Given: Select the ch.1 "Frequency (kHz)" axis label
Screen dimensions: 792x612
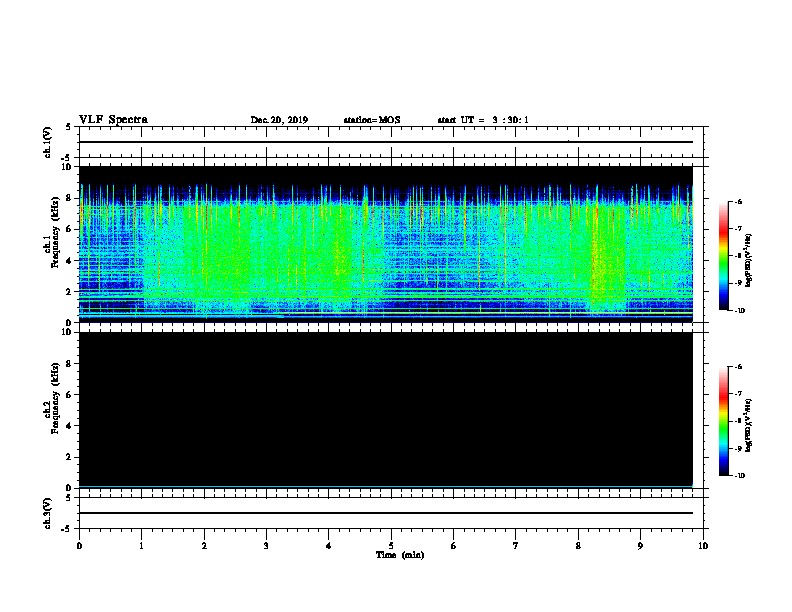Looking at the screenshot, I should click(55, 232).
